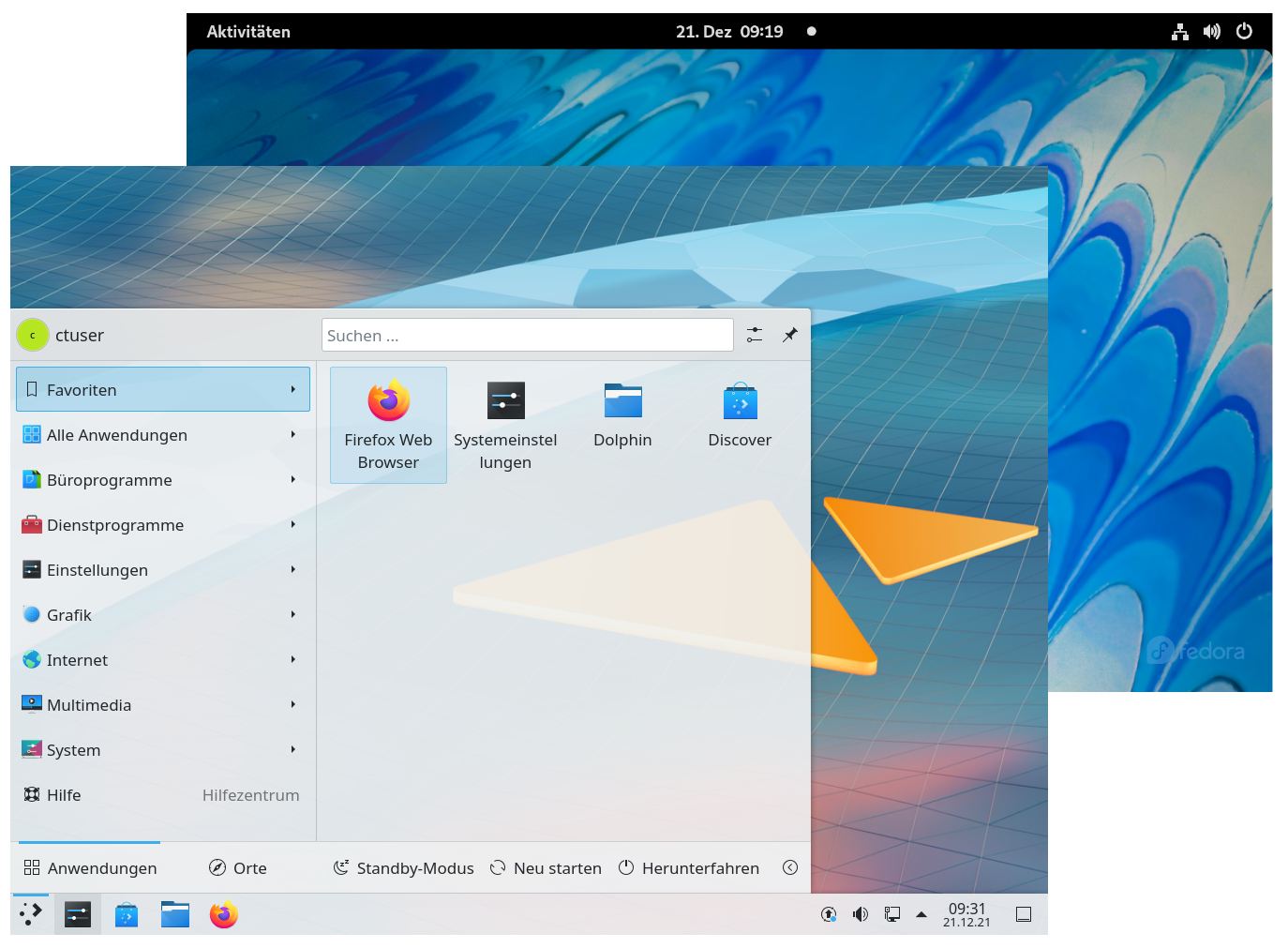Expand the Büroprogramme category
1288x948 pixels.
pyautogui.click(x=162, y=480)
